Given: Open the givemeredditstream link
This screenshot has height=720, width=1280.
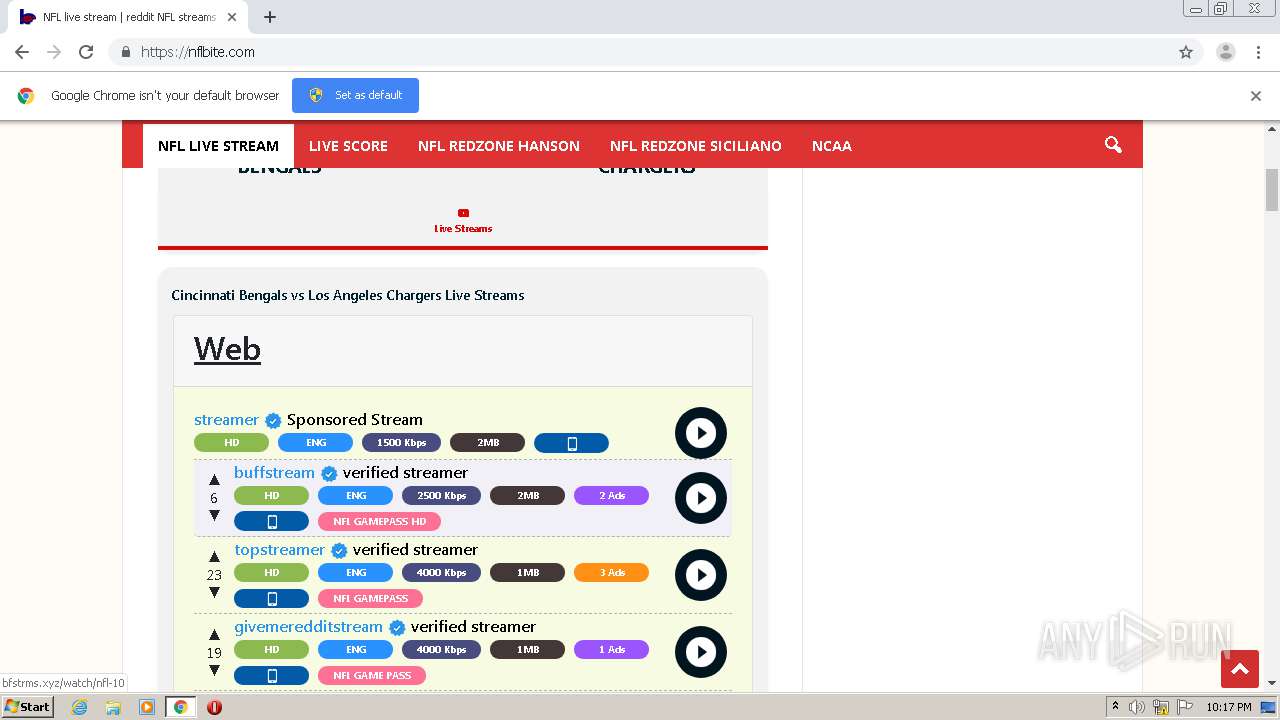Looking at the screenshot, I should pyautogui.click(x=308, y=627).
